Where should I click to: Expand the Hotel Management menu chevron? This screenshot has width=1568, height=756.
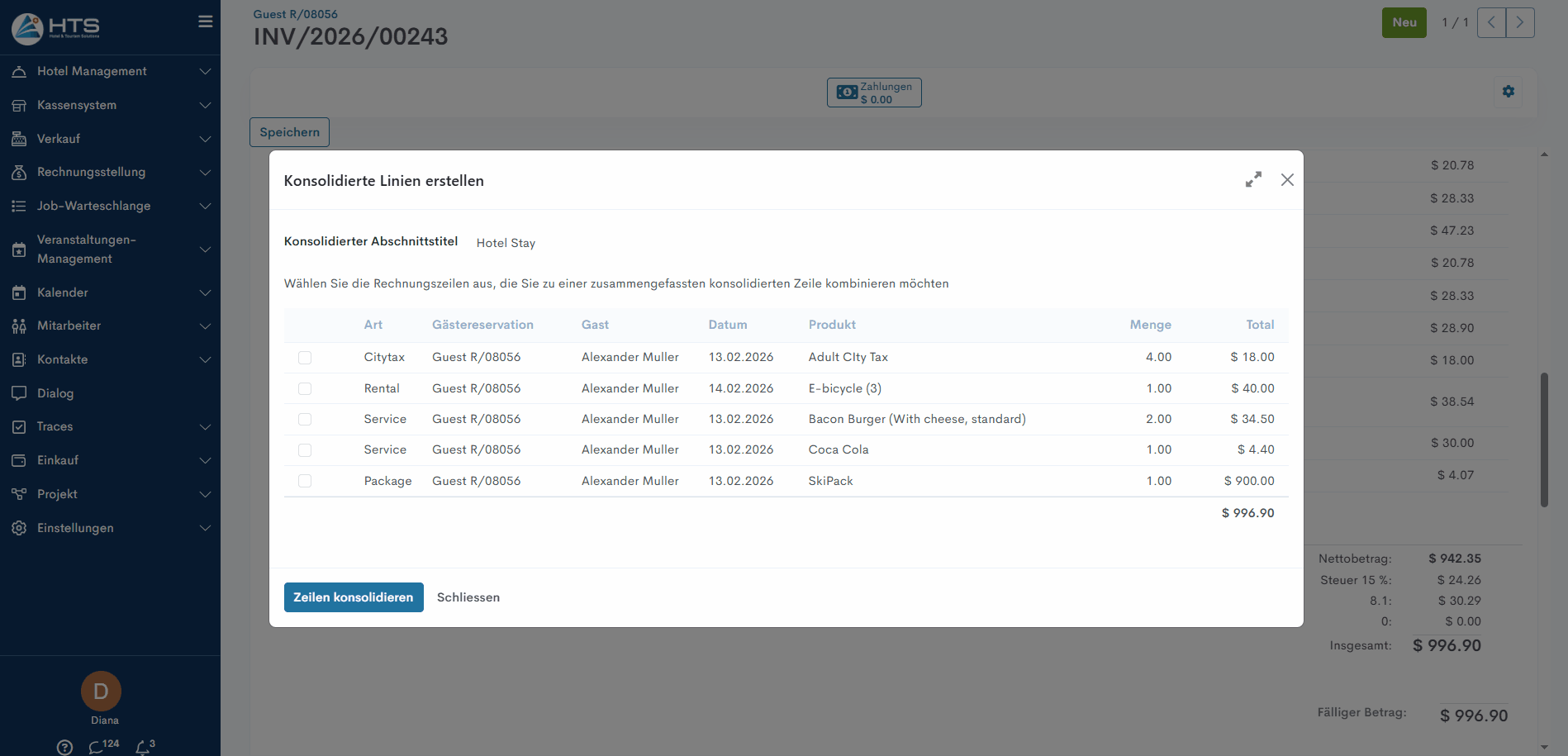[205, 72]
